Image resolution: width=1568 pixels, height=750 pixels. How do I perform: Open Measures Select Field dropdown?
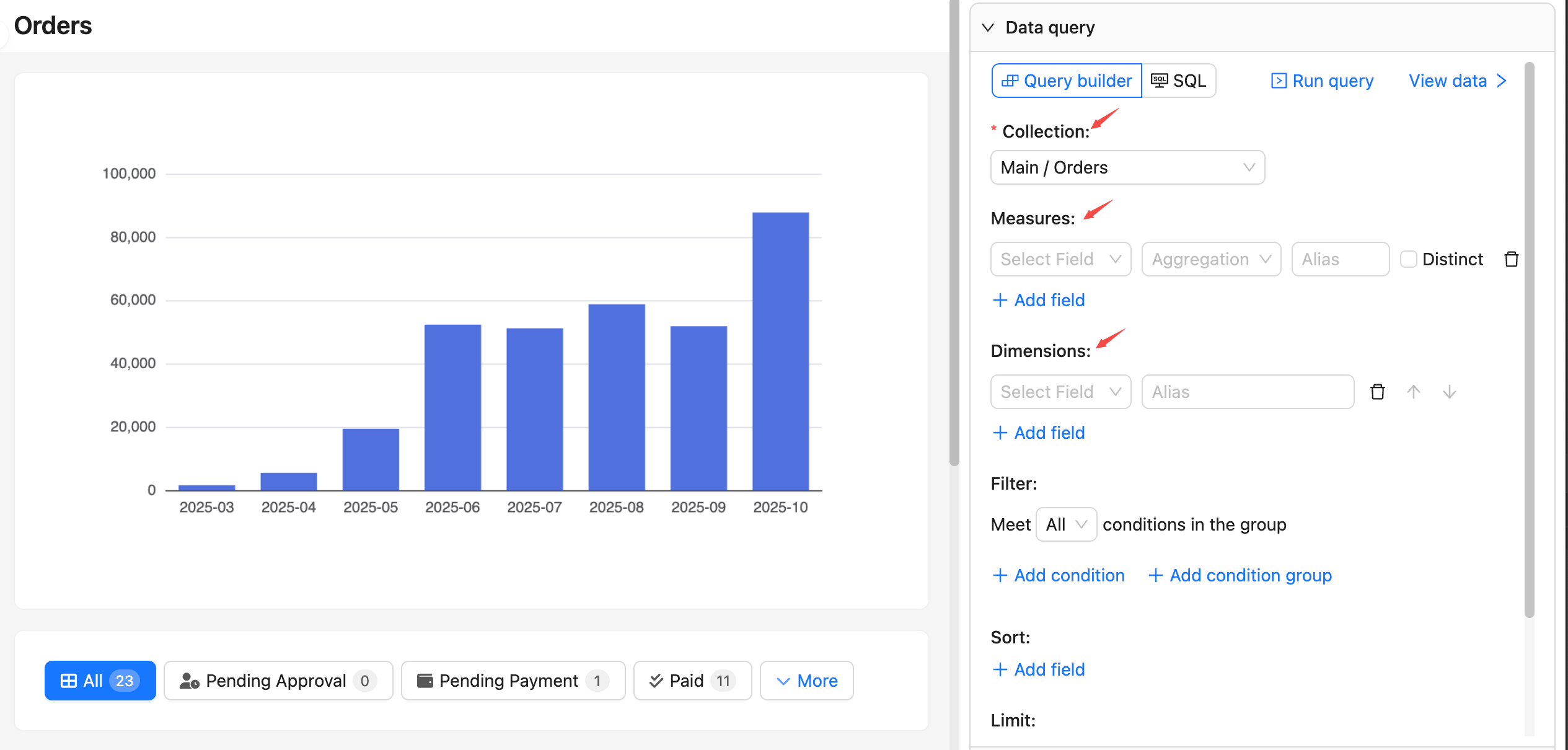point(1060,259)
